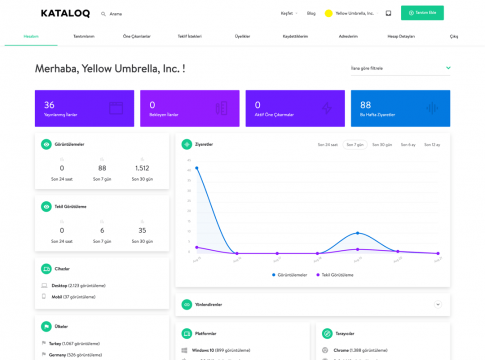485x360 pixels.
Task: Open the Kaydettiklerim tab
Action: pyautogui.click(x=295, y=36)
